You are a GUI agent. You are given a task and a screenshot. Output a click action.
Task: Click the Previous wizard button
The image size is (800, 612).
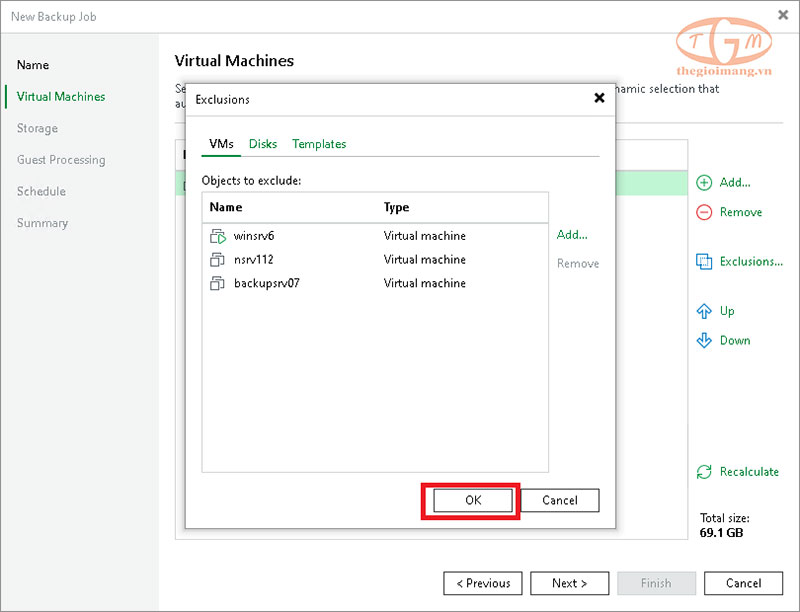[483, 583]
